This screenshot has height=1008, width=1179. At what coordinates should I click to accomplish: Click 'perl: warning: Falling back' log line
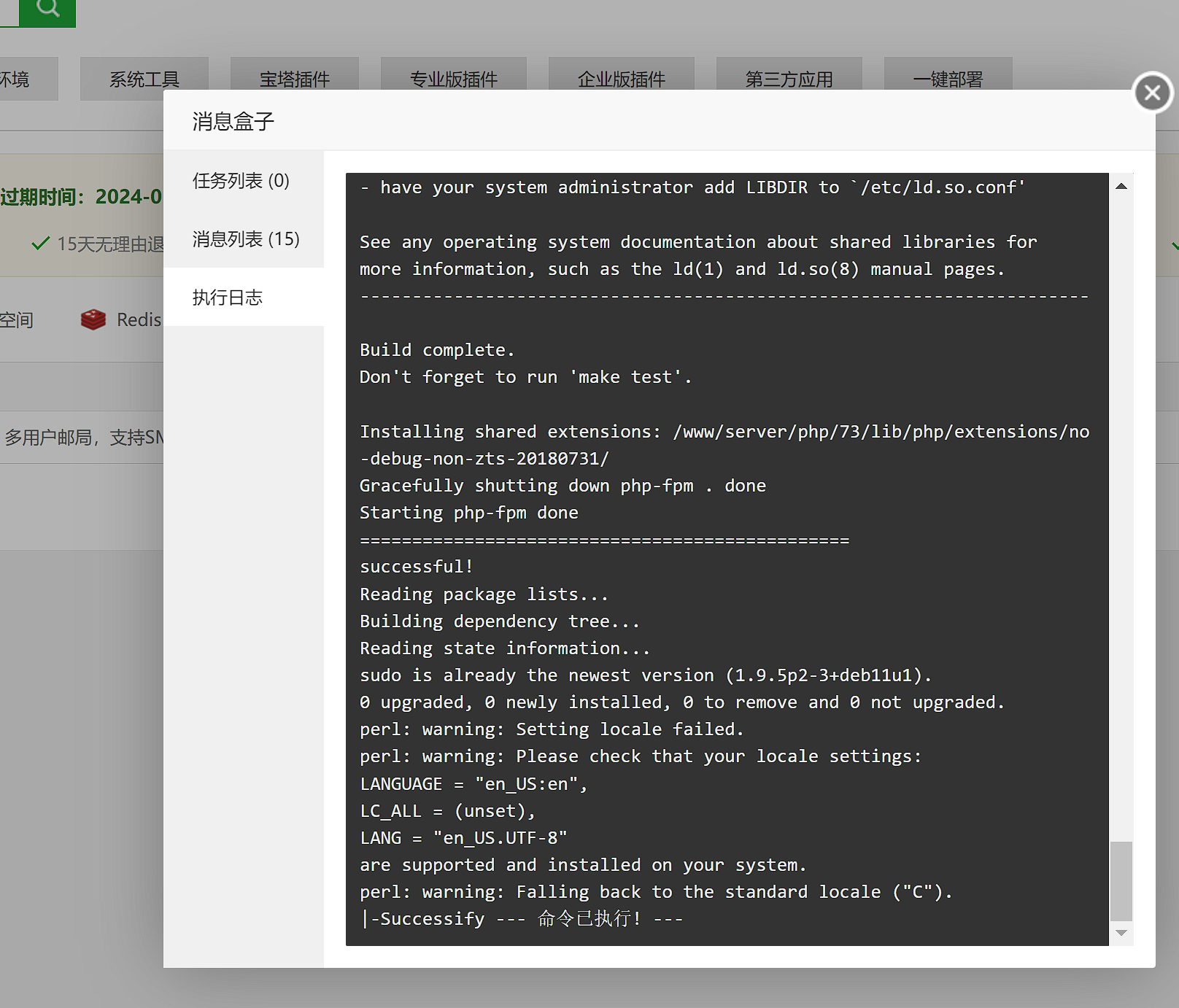point(656,892)
